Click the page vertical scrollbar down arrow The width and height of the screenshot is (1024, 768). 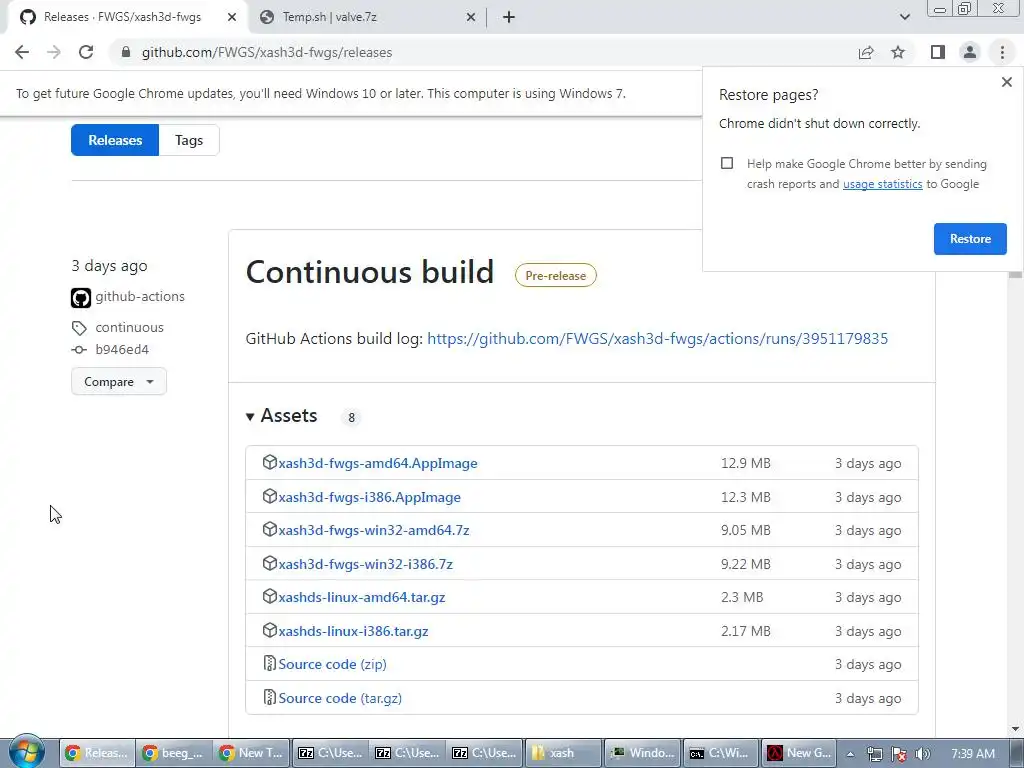(x=1015, y=729)
